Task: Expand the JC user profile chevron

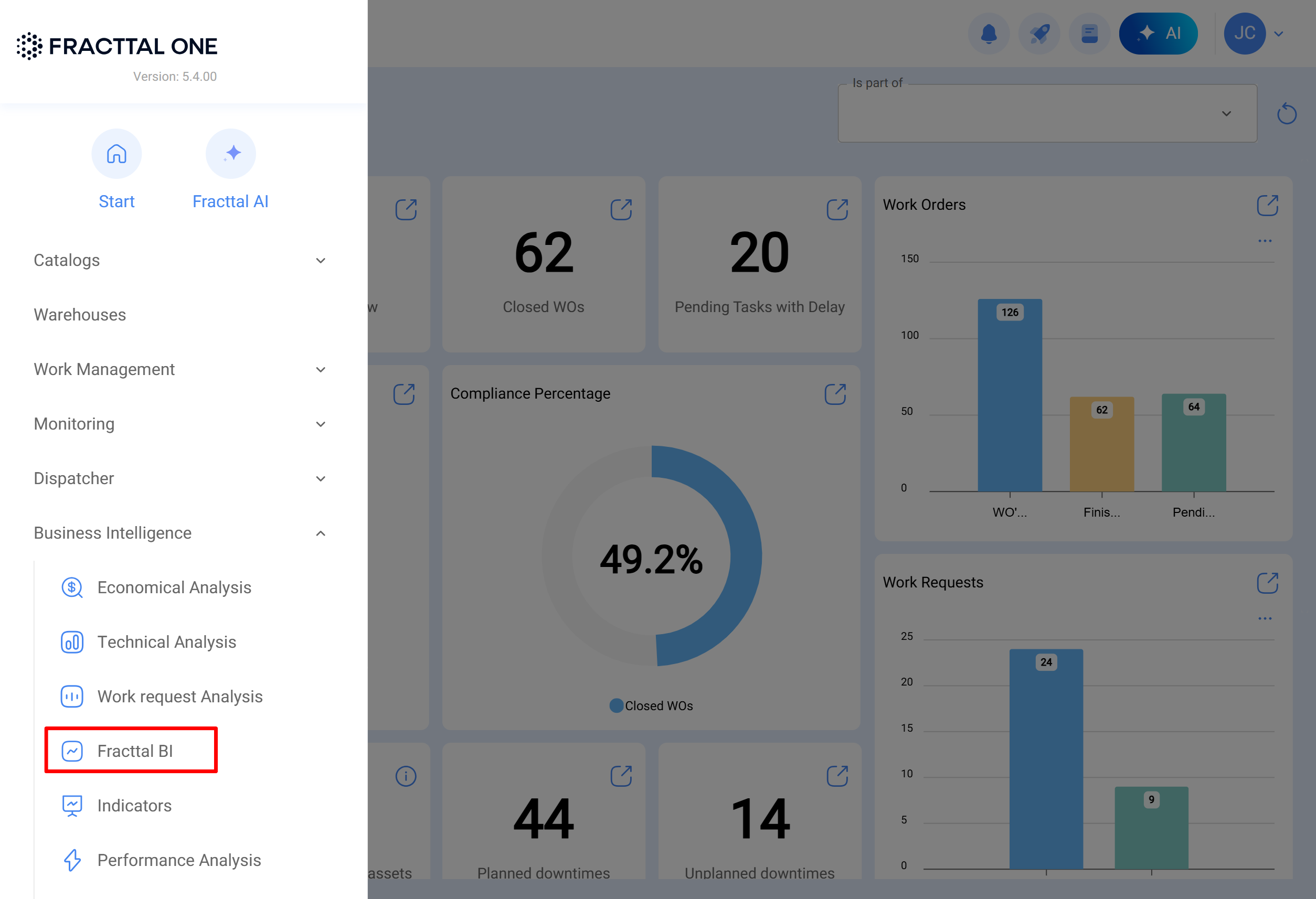Action: pos(1279,34)
